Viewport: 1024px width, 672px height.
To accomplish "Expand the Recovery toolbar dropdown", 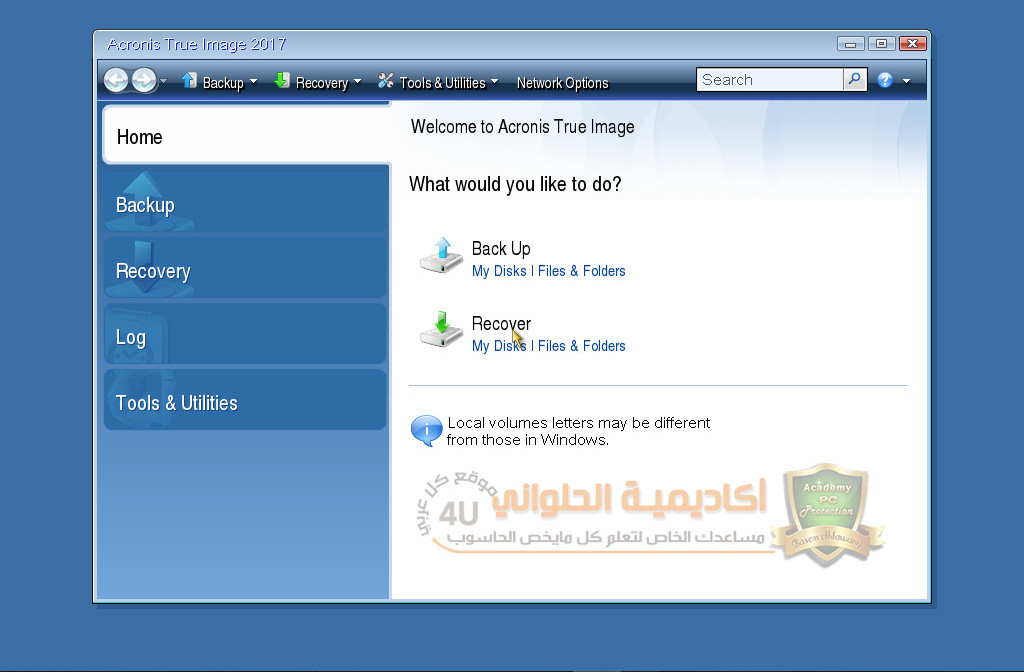I will point(358,82).
